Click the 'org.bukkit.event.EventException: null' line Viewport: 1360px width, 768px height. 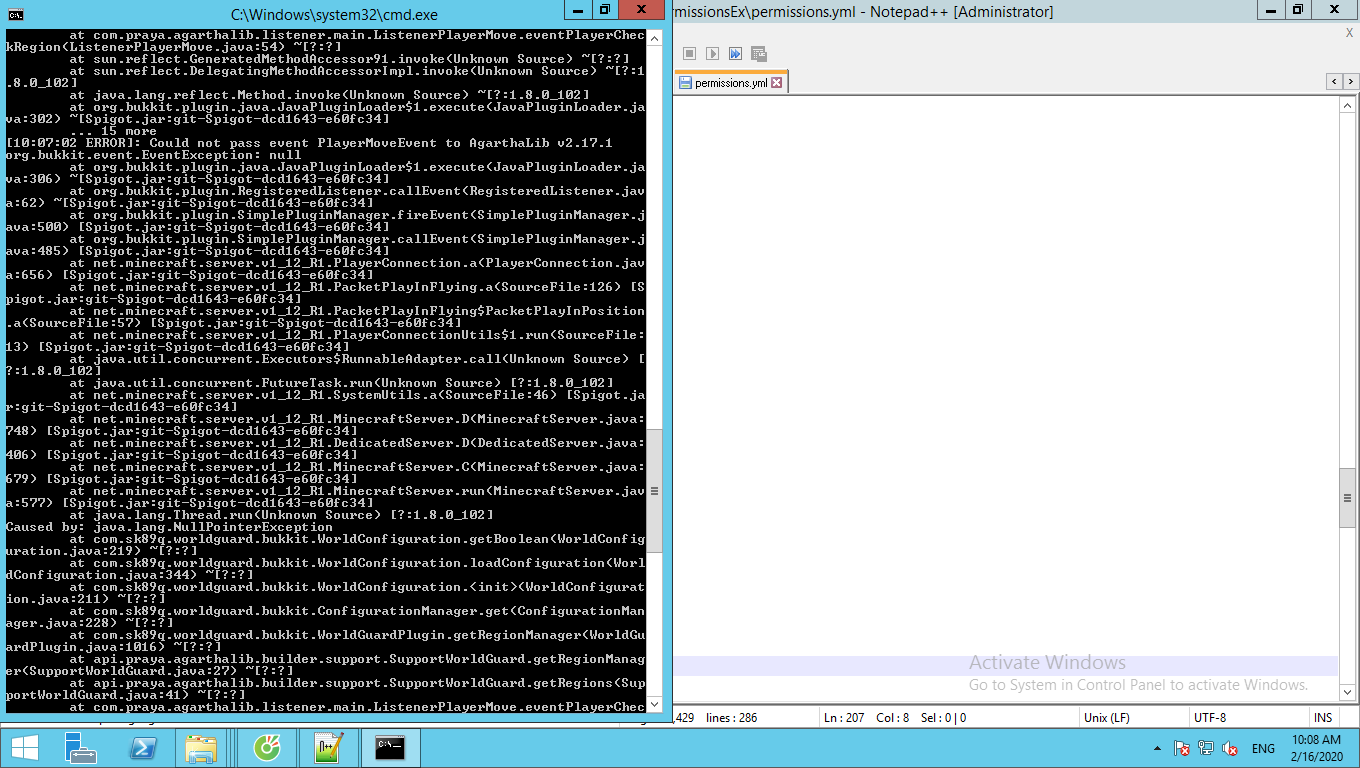pyautogui.click(x=154, y=155)
